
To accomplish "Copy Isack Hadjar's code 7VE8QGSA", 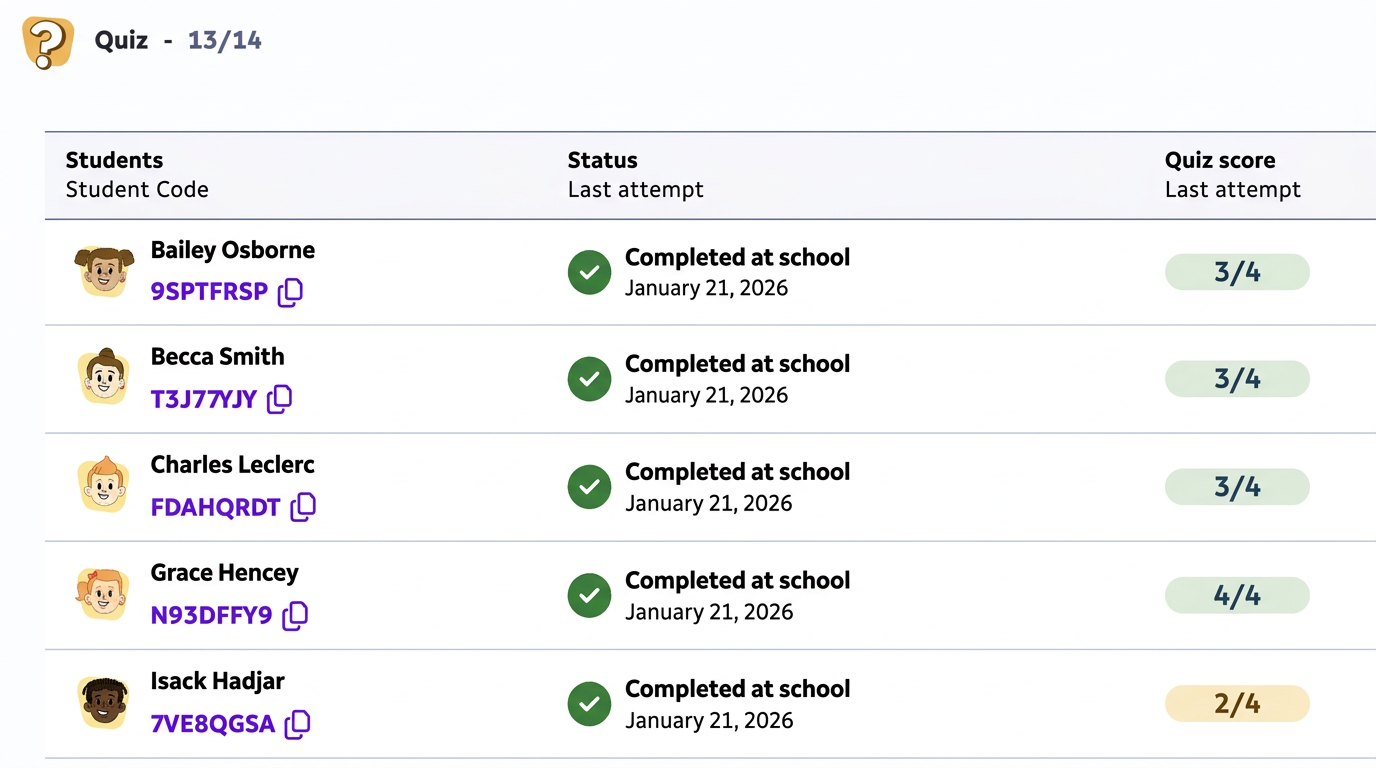I will (297, 724).
